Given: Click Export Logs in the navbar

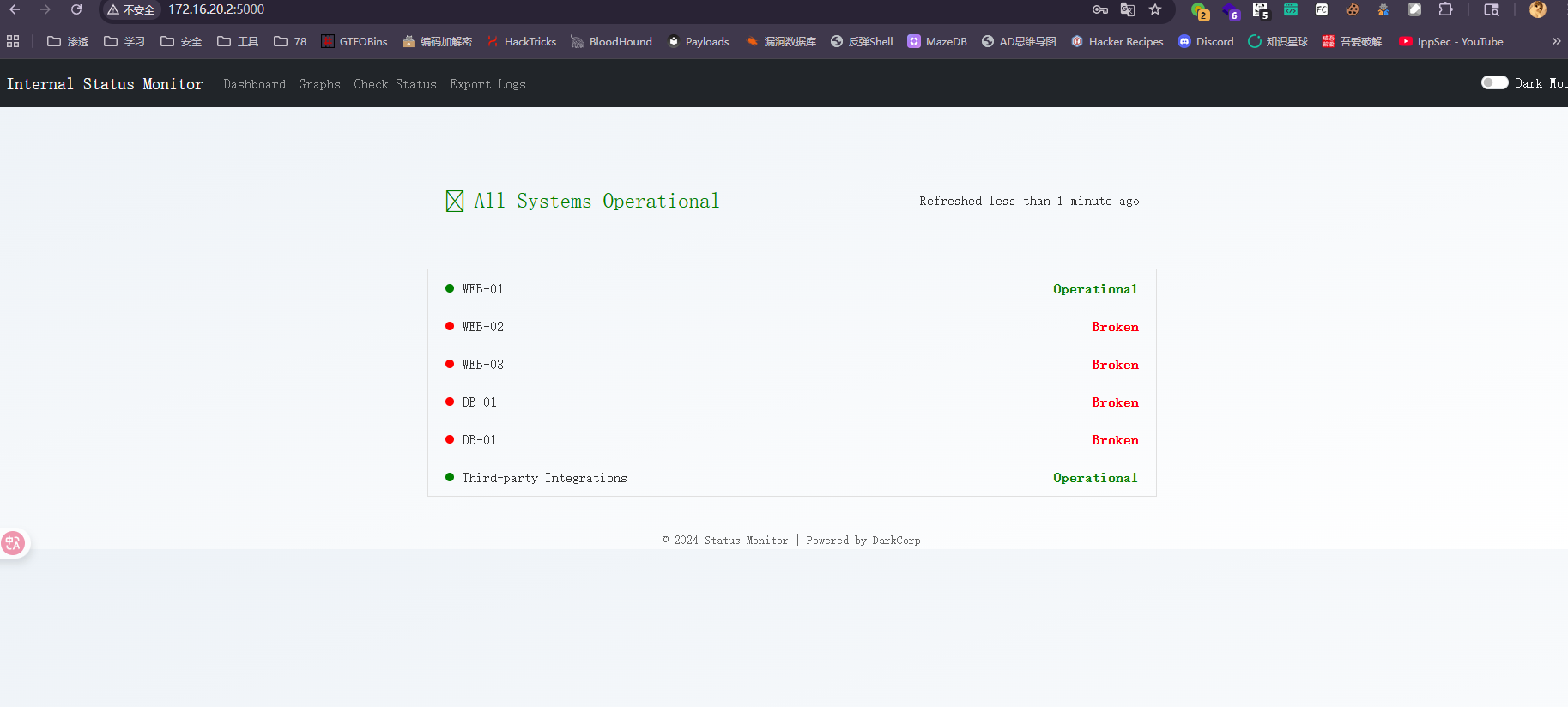Looking at the screenshot, I should pos(487,84).
